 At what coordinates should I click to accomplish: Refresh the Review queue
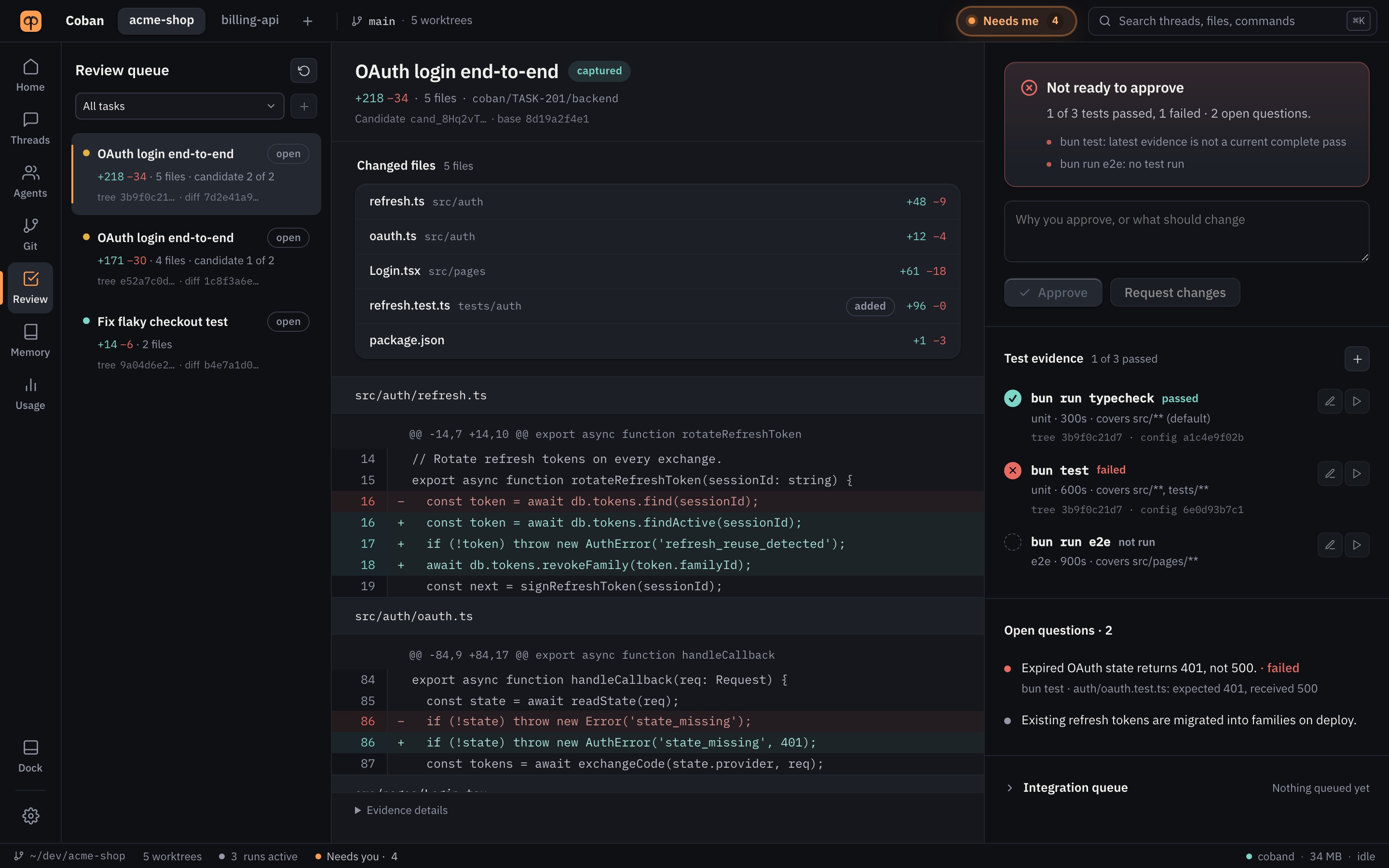point(304,70)
